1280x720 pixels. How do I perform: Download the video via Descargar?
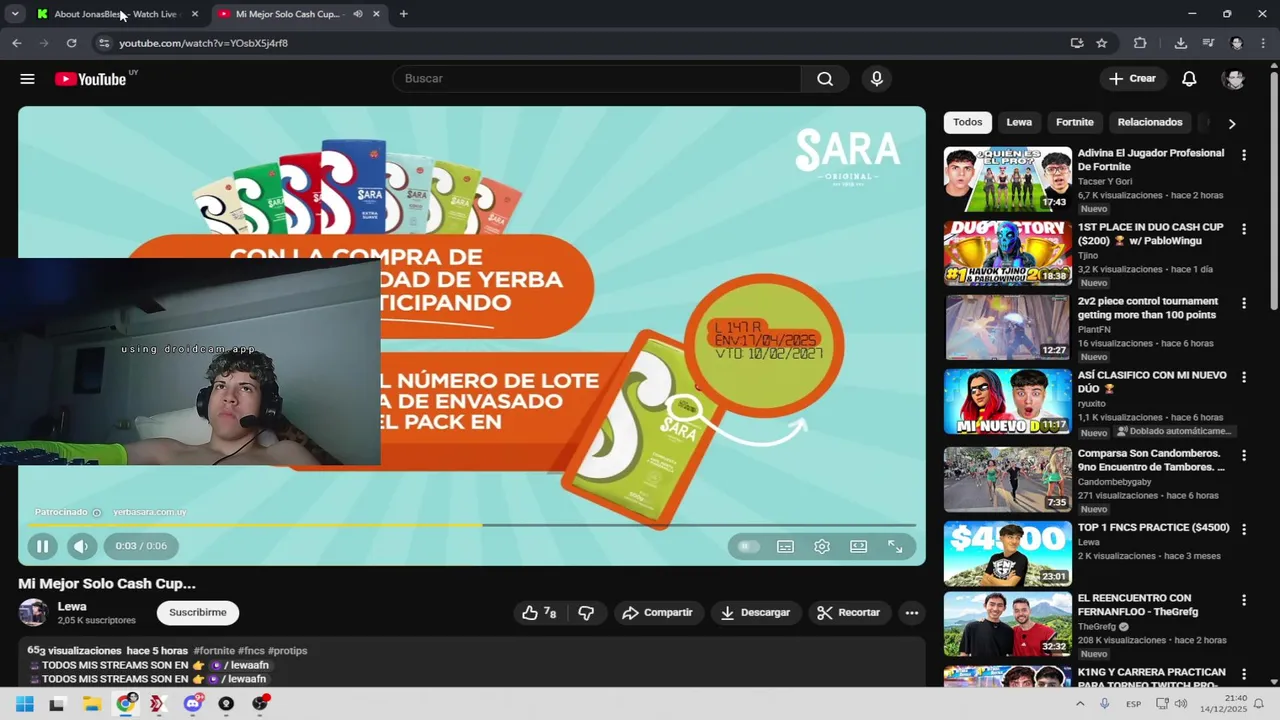(755, 613)
